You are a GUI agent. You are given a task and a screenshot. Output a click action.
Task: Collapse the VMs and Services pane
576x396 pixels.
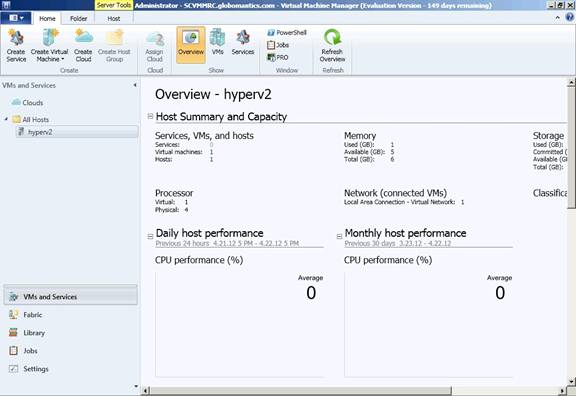click(135, 85)
